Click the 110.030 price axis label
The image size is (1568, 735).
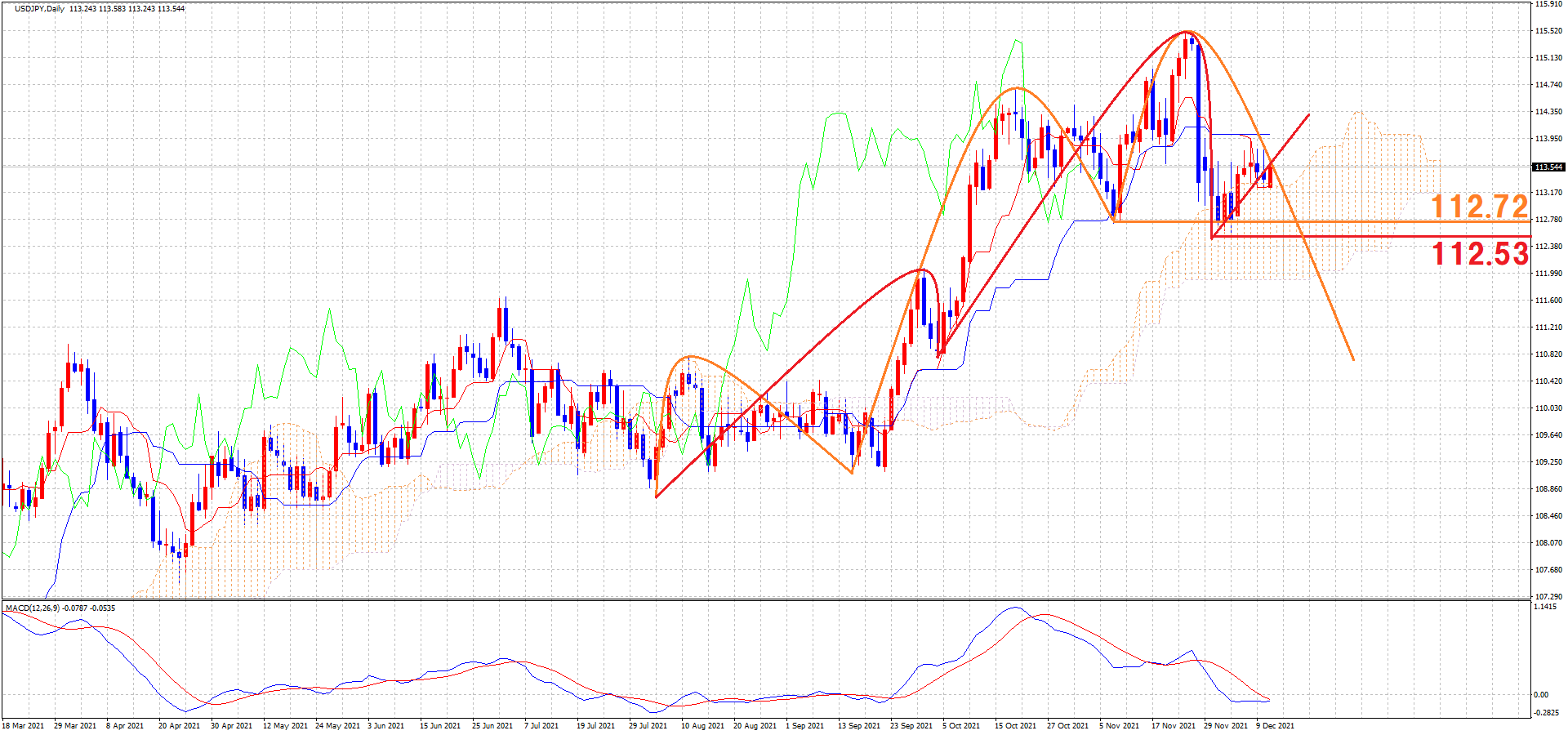[x=1548, y=408]
